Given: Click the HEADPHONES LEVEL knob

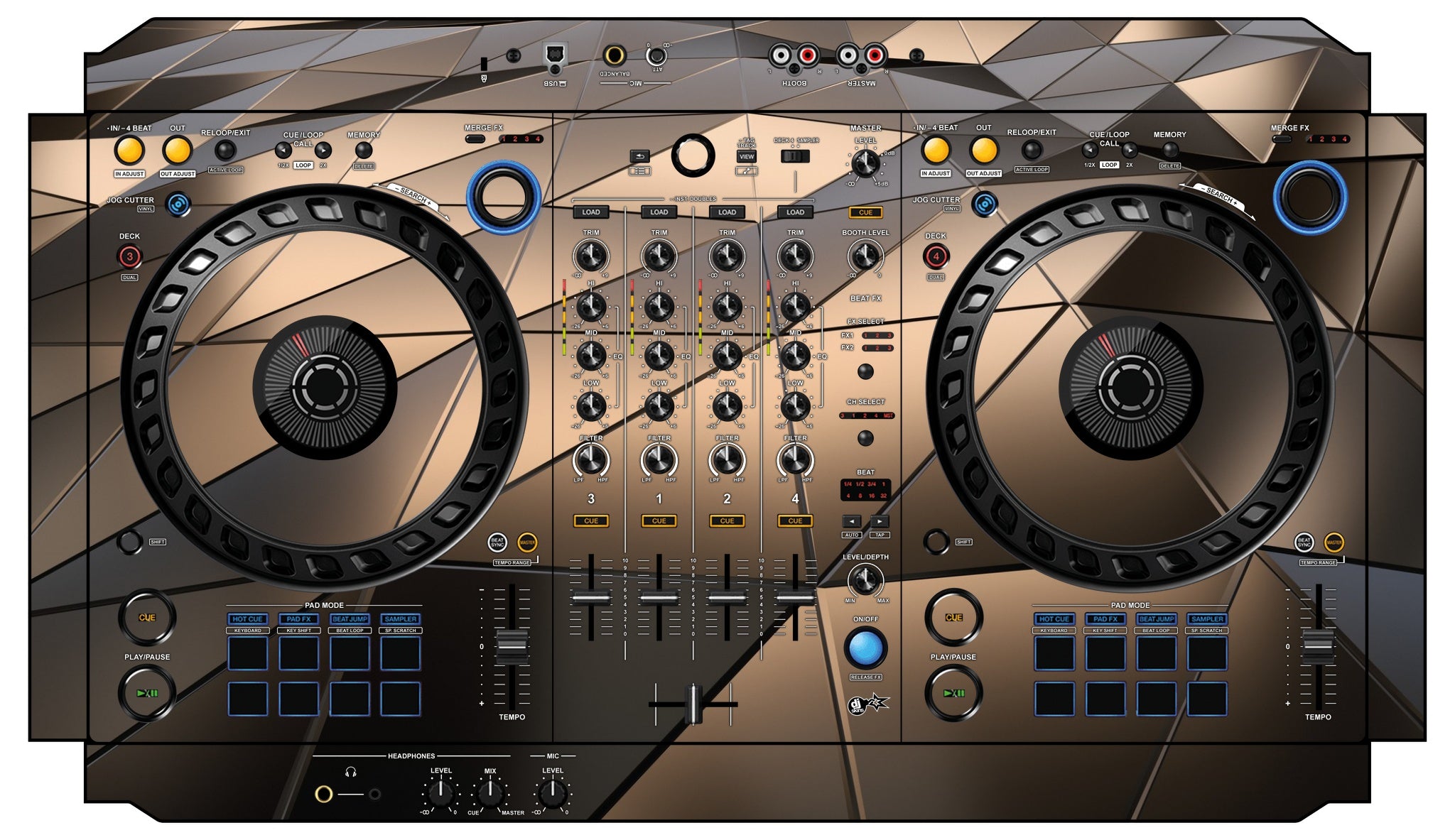Looking at the screenshot, I should (x=440, y=793).
